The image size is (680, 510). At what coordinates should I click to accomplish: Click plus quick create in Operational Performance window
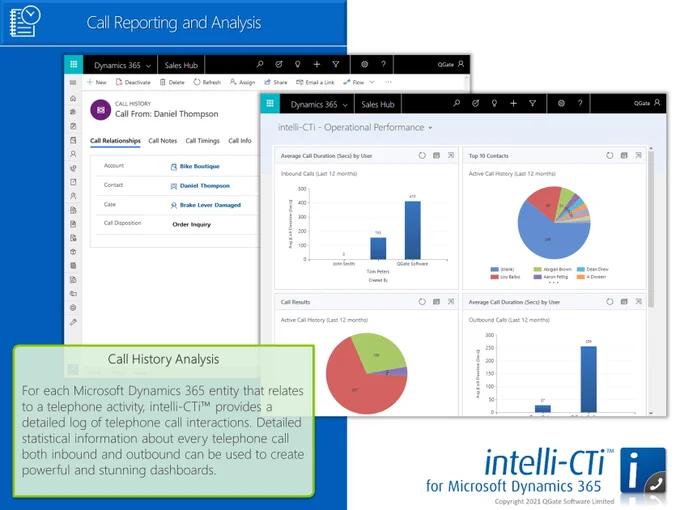tap(513, 103)
